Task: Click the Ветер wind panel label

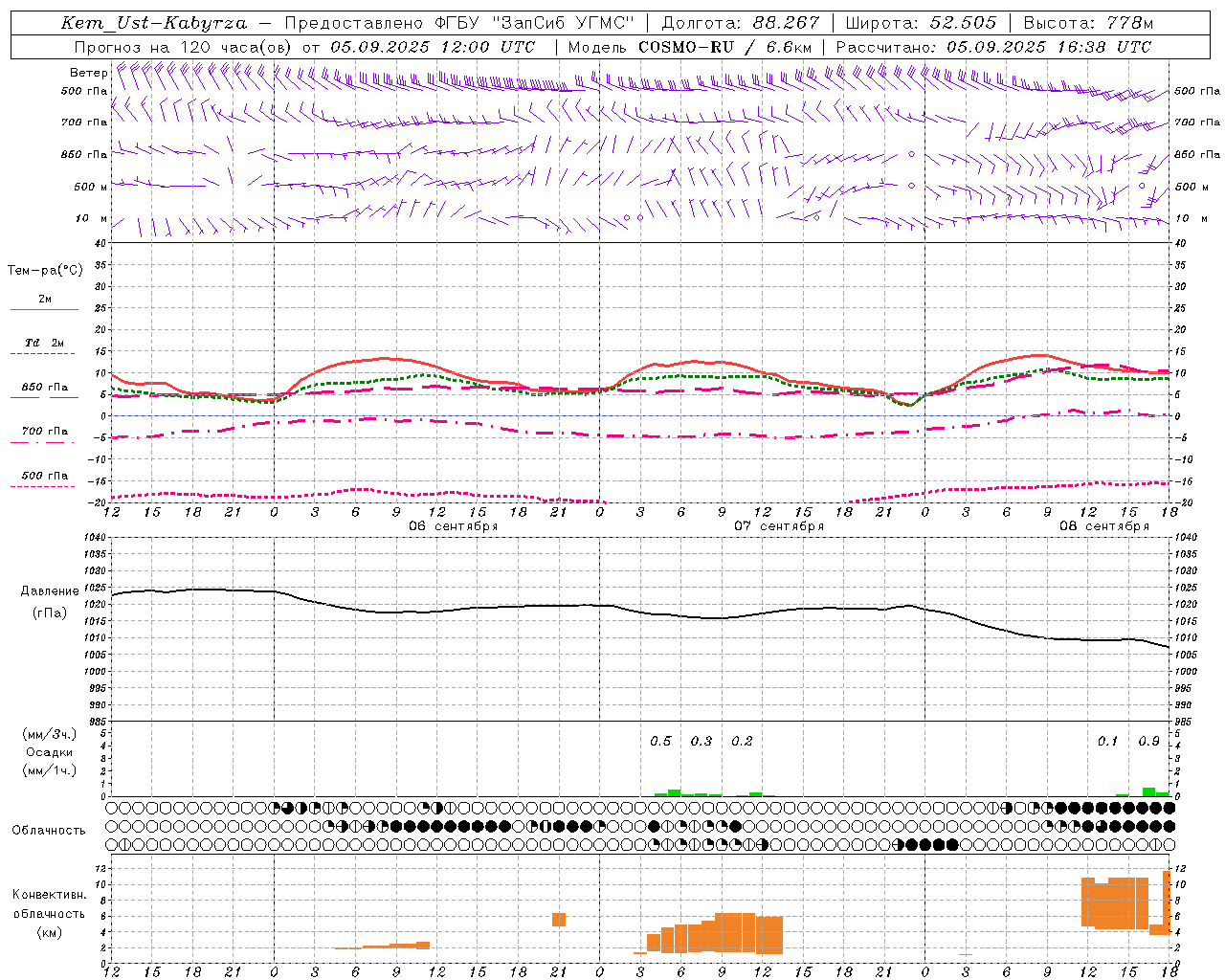Action: tap(88, 73)
